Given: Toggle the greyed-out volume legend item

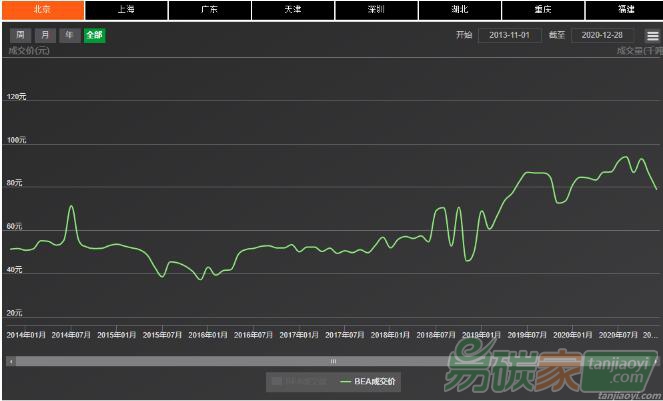Looking at the screenshot, I should pyautogui.click(x=299, y=381).
